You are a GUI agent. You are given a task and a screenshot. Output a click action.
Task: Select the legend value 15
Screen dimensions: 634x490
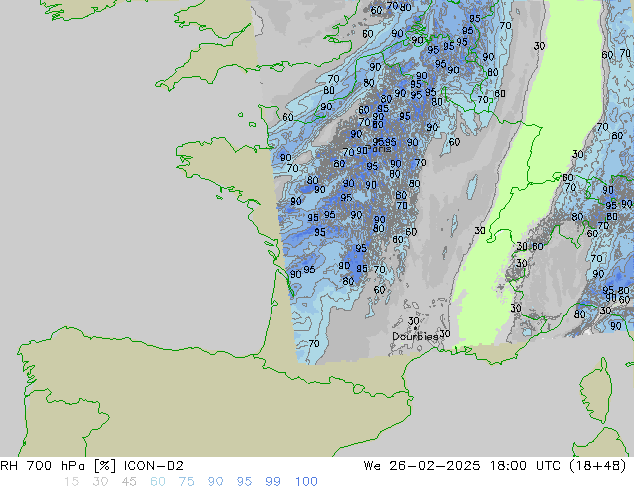[71, 482]
